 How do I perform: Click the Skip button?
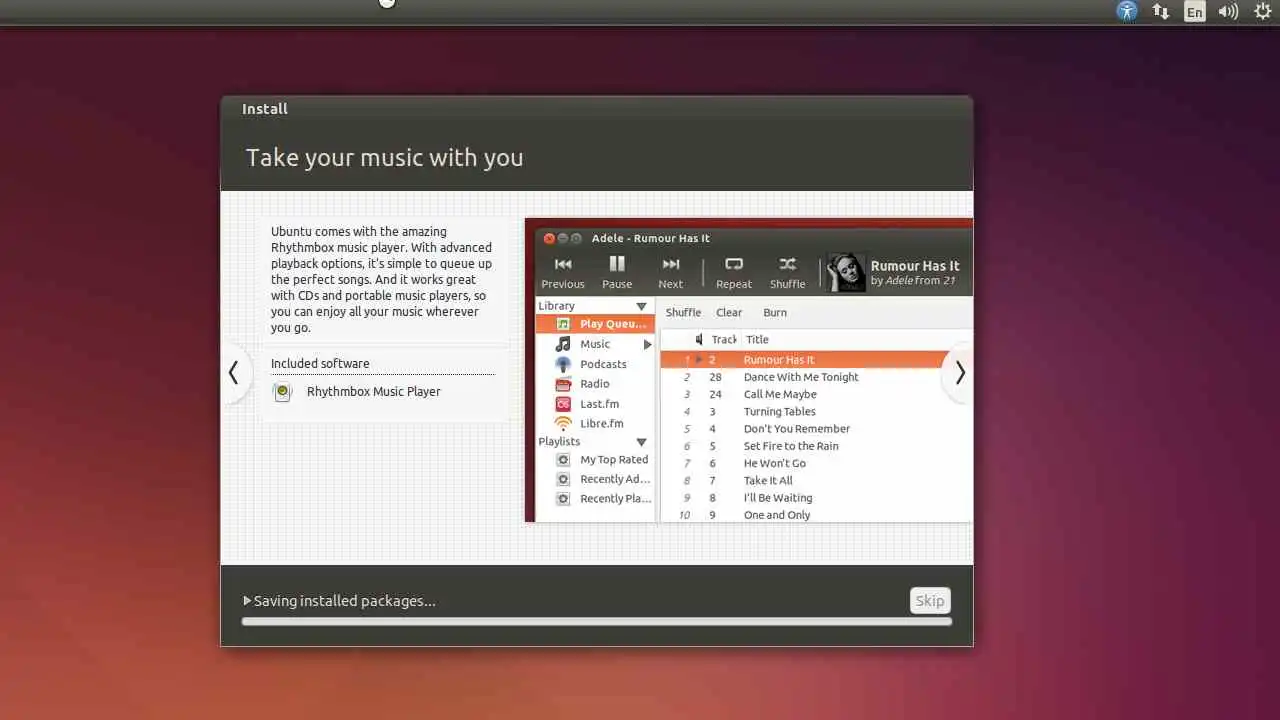(x=930, y=600)
